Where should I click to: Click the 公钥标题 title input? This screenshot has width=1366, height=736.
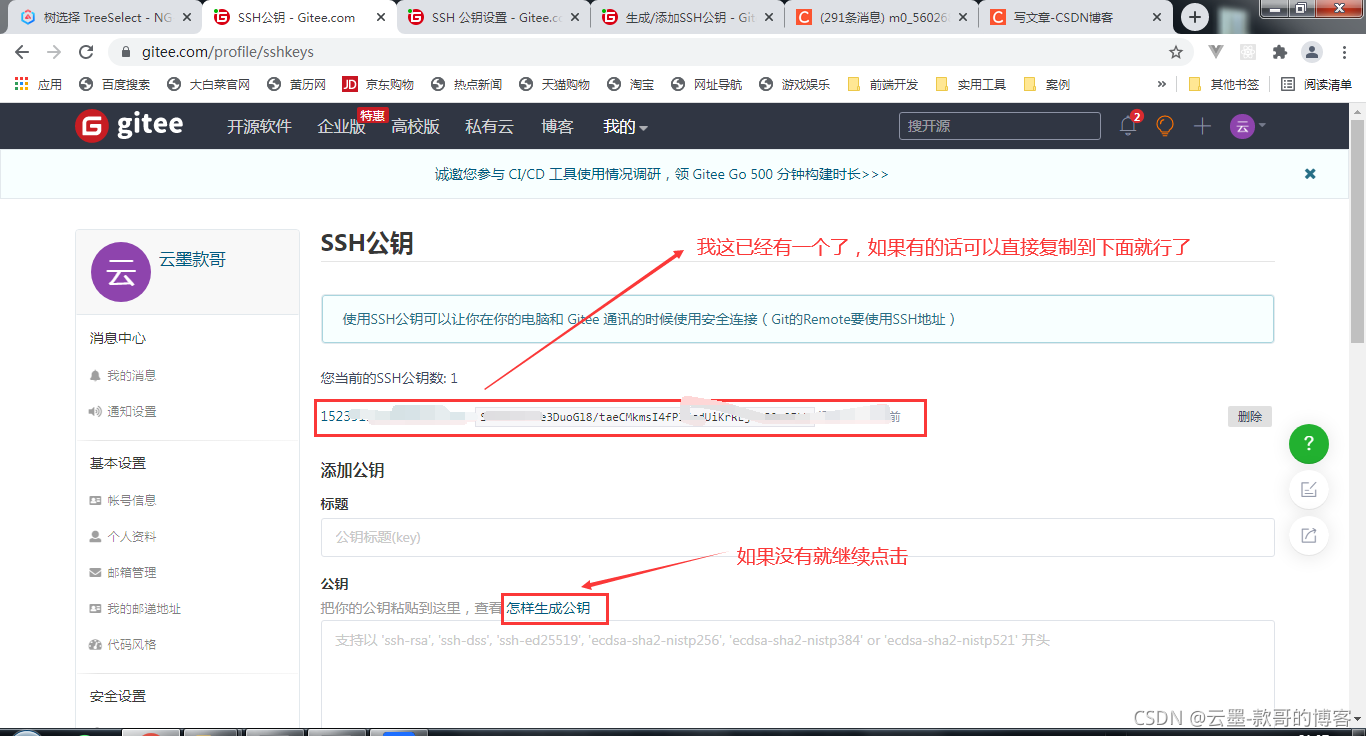click(797, 537)
